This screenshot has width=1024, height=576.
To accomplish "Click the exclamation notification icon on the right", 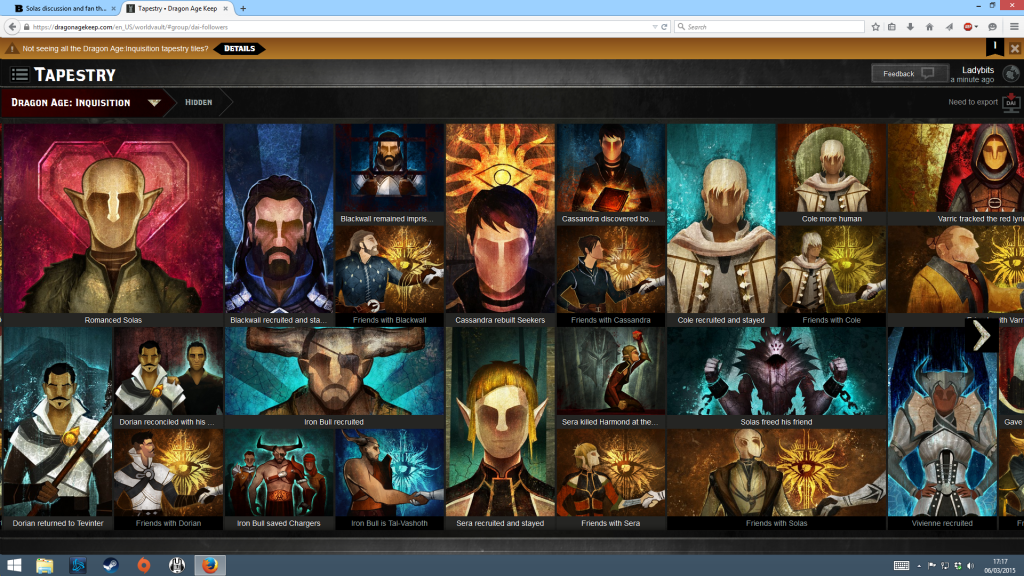I will click(x=993, y=46).
